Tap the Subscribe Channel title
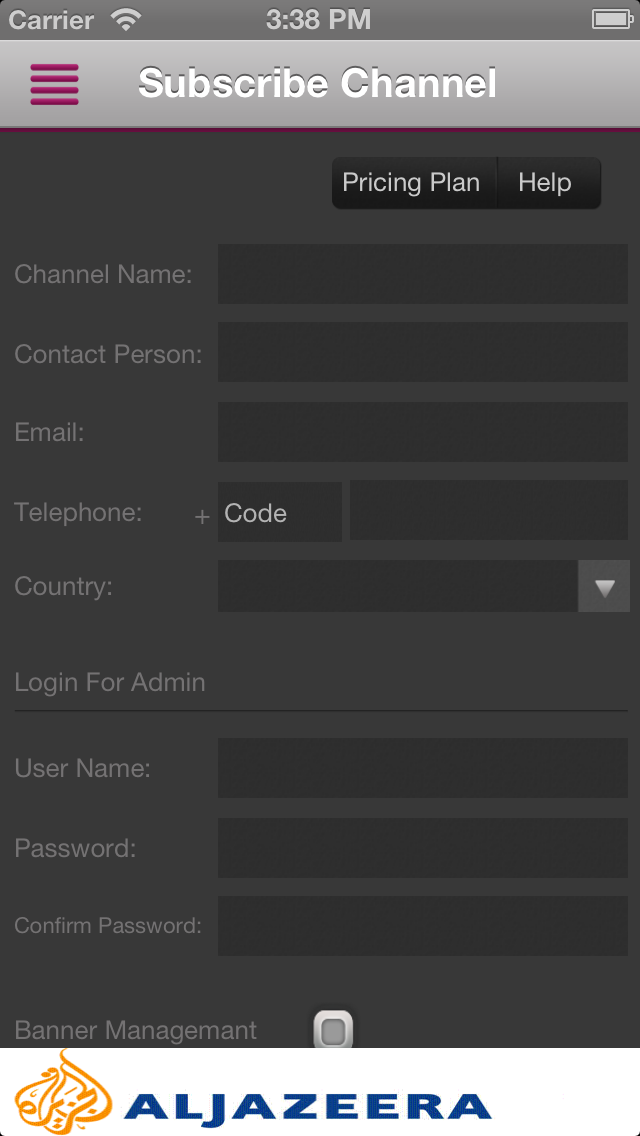The width and height of the screenshot is (640, 1136). (317, 83)
